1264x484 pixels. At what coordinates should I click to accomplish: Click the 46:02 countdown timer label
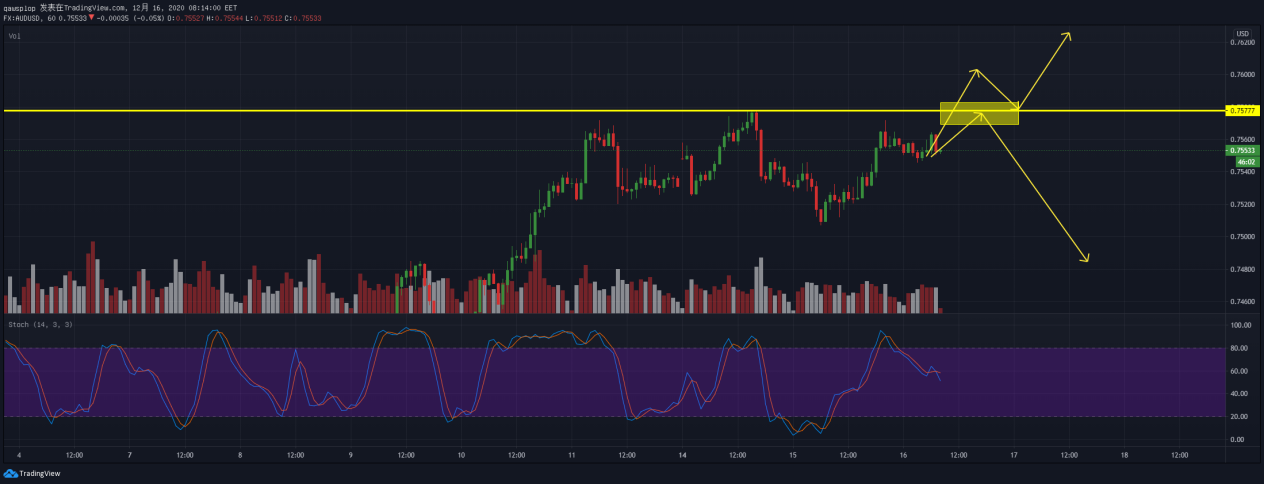coord(1245,161)
